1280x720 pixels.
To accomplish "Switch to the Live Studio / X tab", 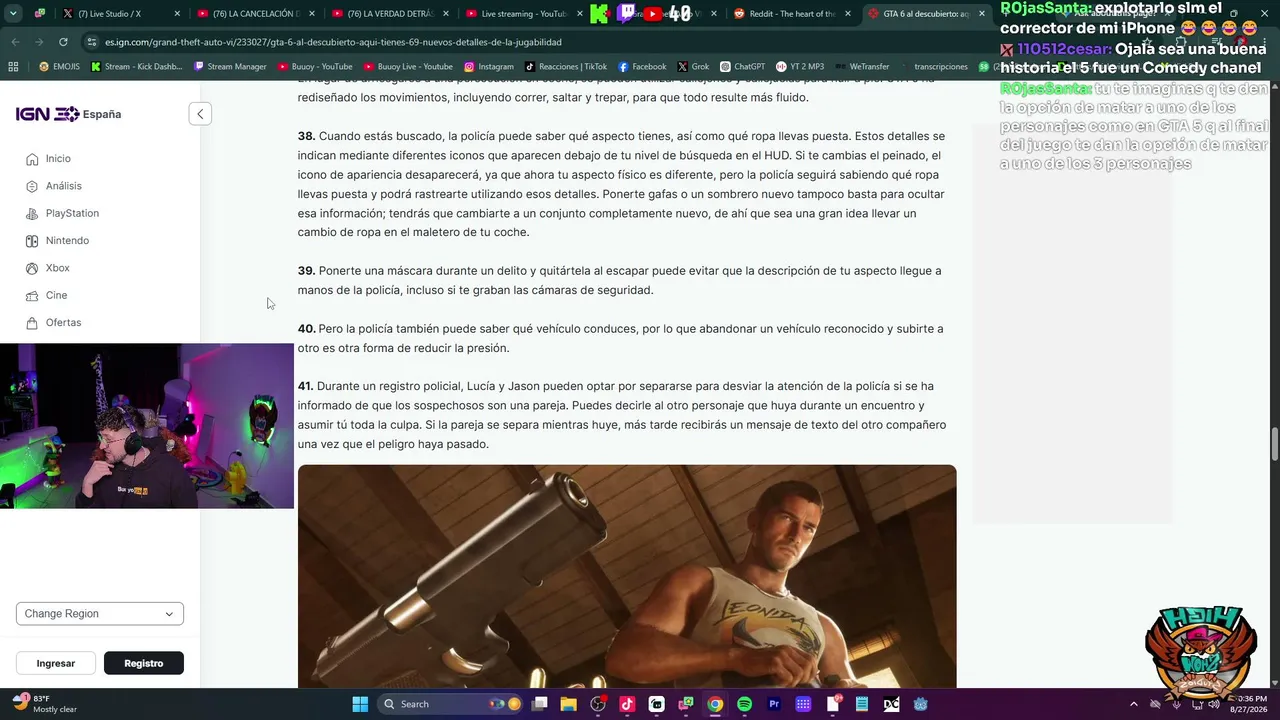I will (109, 14).
